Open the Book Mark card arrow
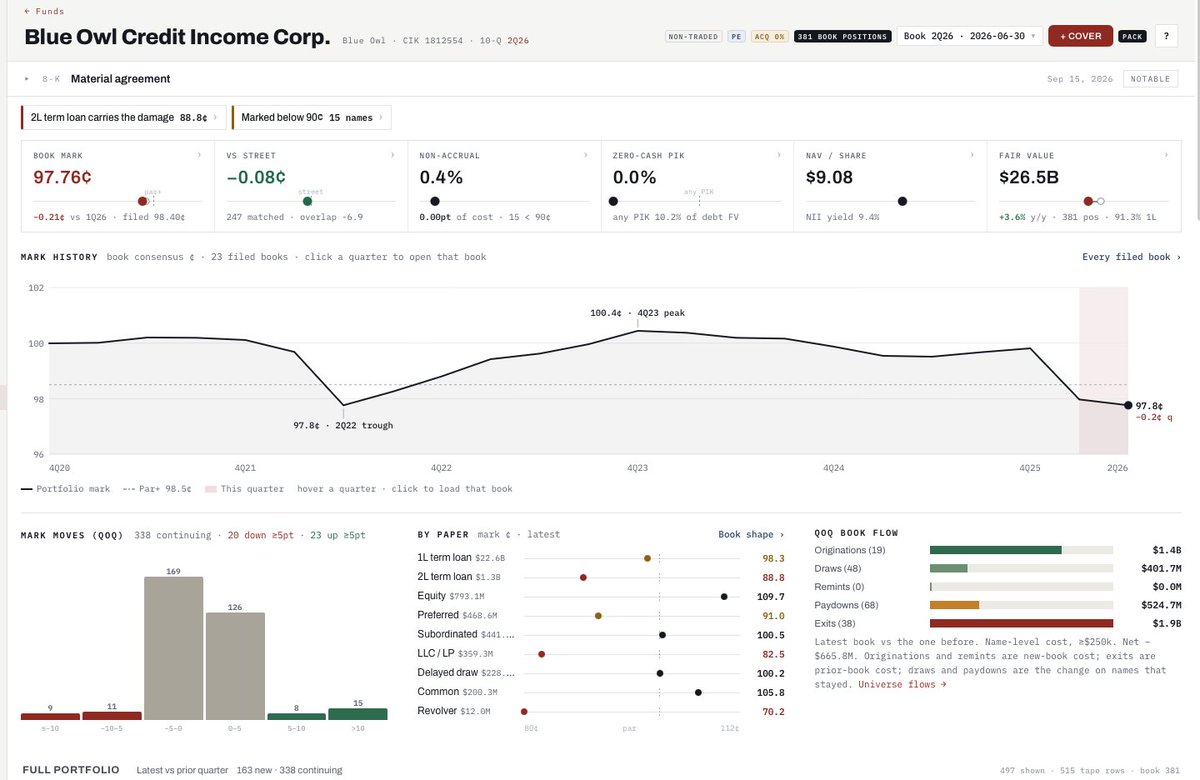Image resolution: width=1200 pixels, height=780 pixels. pyautogui.click(x=199, y=155)
